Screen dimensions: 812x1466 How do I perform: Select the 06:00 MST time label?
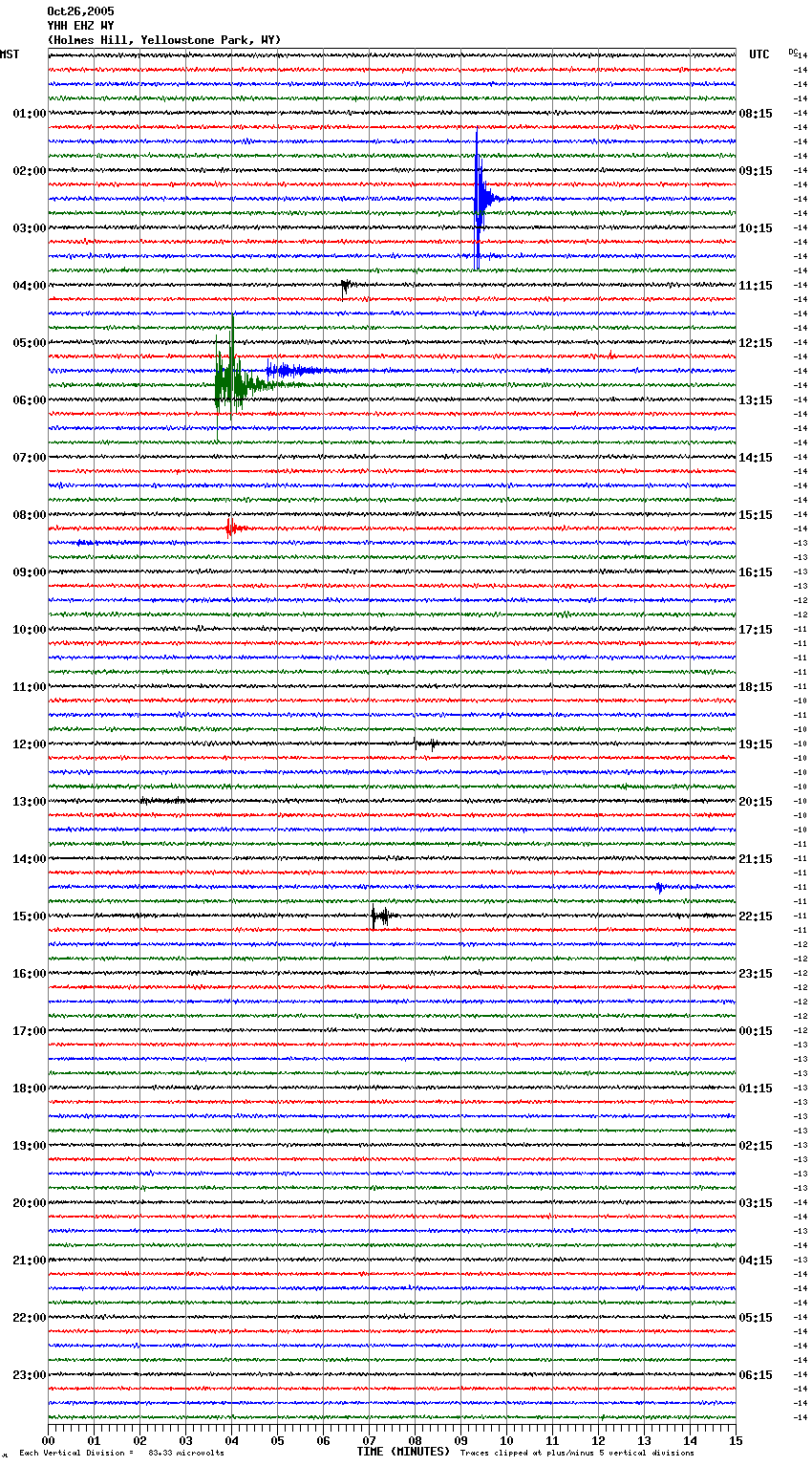click(x=29, y=400)
